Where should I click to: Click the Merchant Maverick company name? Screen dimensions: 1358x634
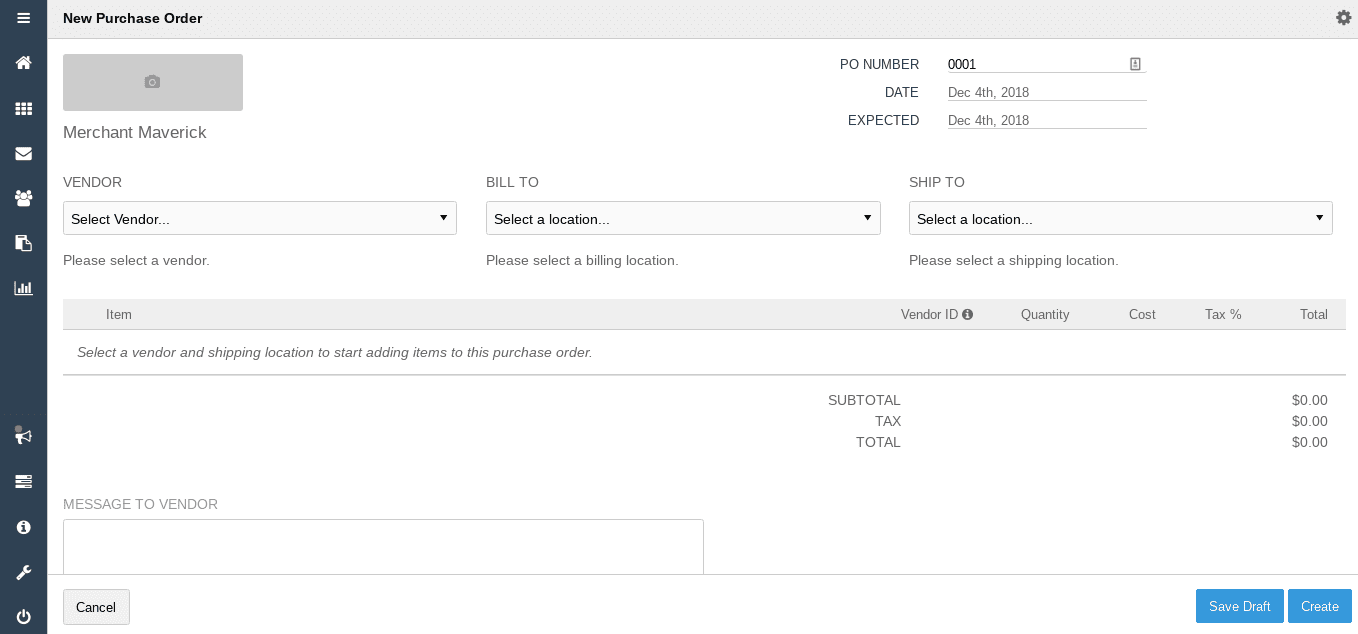(x=135, y=132)
